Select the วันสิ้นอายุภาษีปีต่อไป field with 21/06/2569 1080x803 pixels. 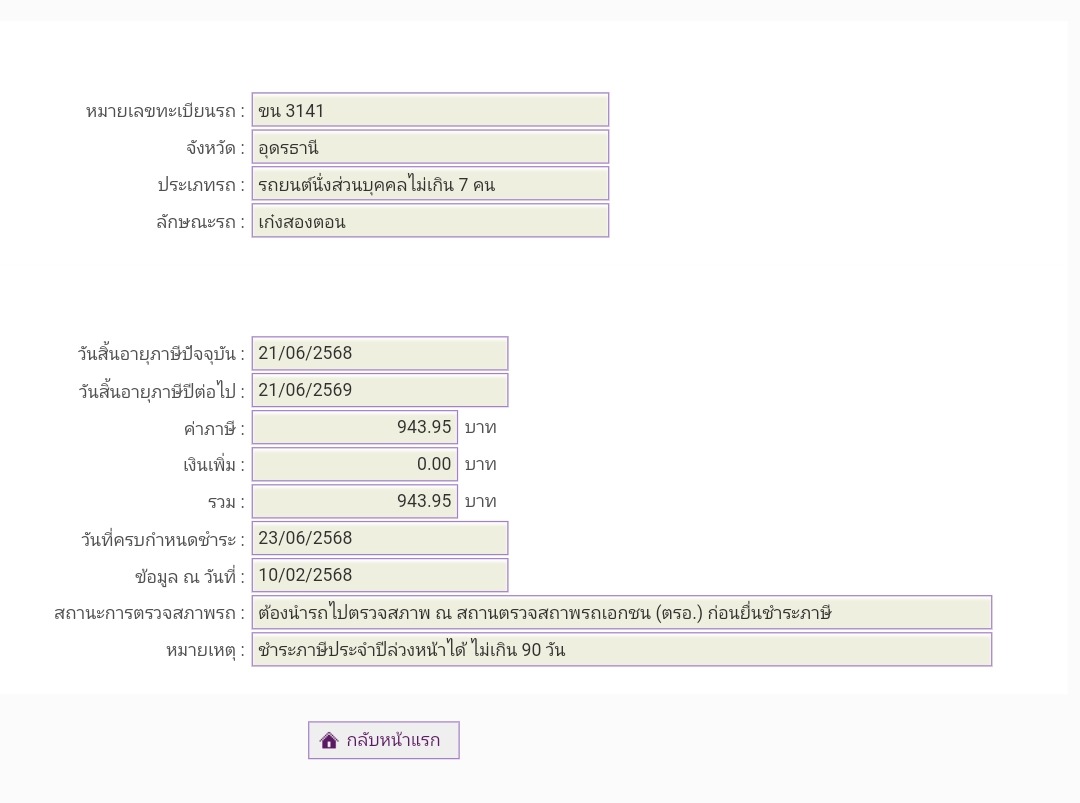[x=379, y=390]
